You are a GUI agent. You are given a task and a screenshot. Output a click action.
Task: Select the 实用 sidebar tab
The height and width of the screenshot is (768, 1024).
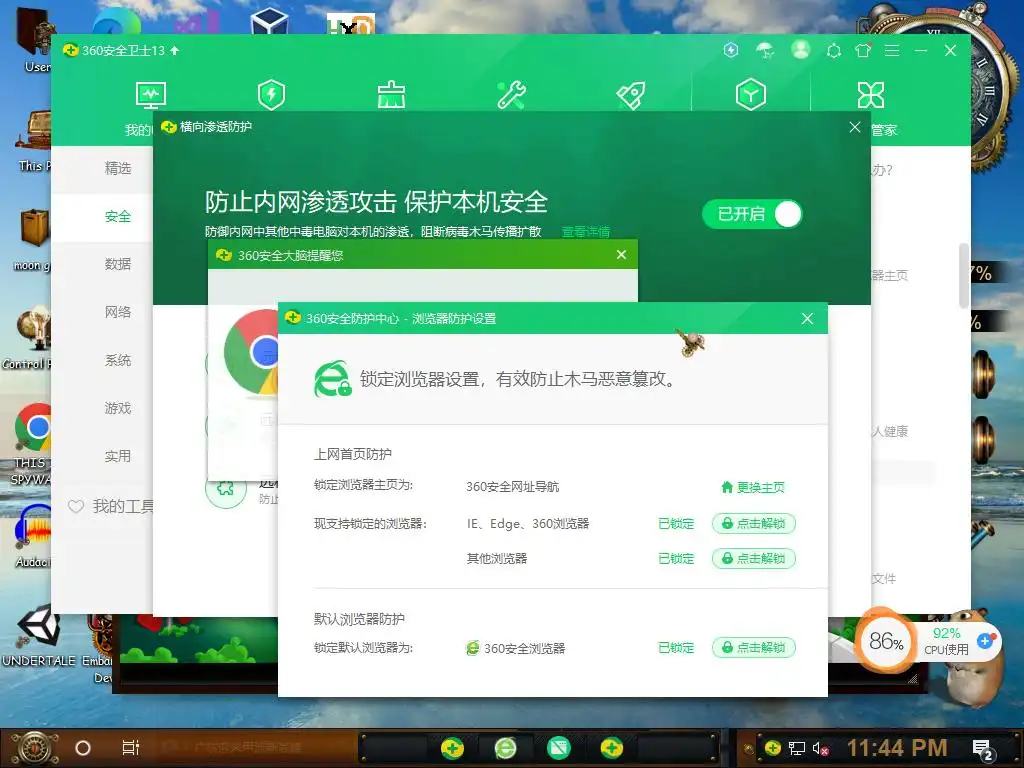click(x=118, y=456)
